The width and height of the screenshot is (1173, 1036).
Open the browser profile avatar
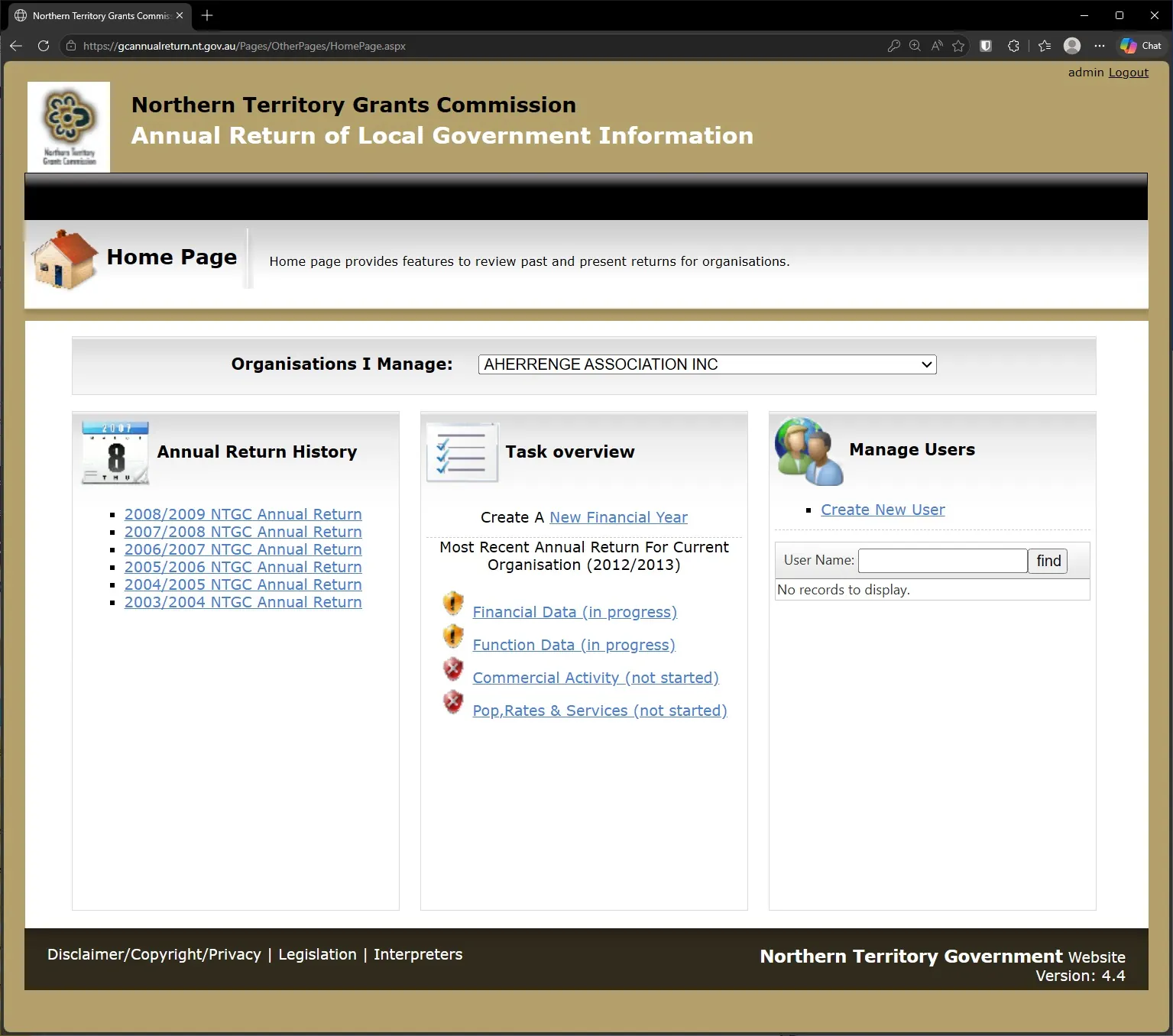coord(1072,46)
